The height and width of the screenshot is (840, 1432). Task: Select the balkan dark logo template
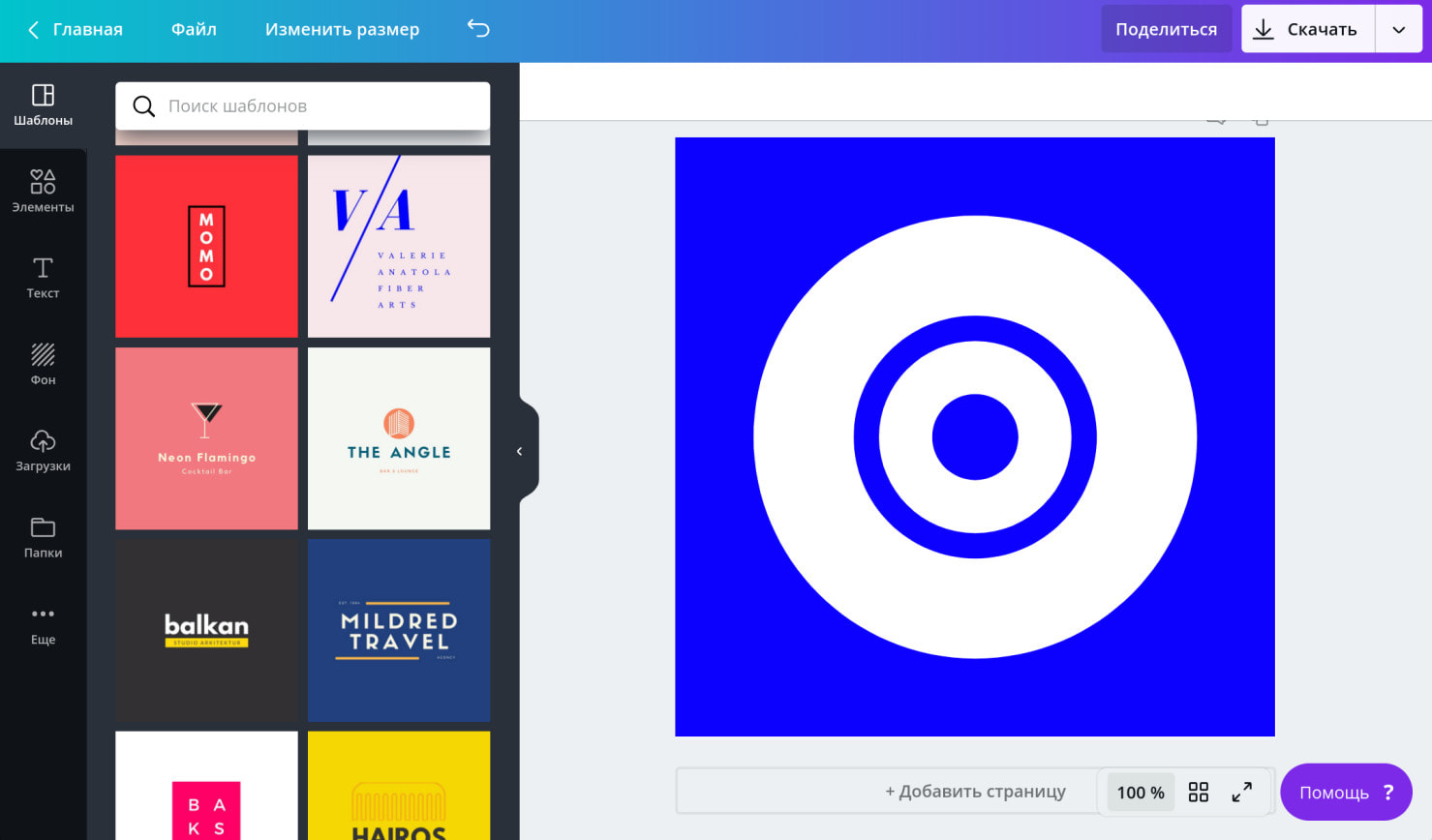point(206,630)
